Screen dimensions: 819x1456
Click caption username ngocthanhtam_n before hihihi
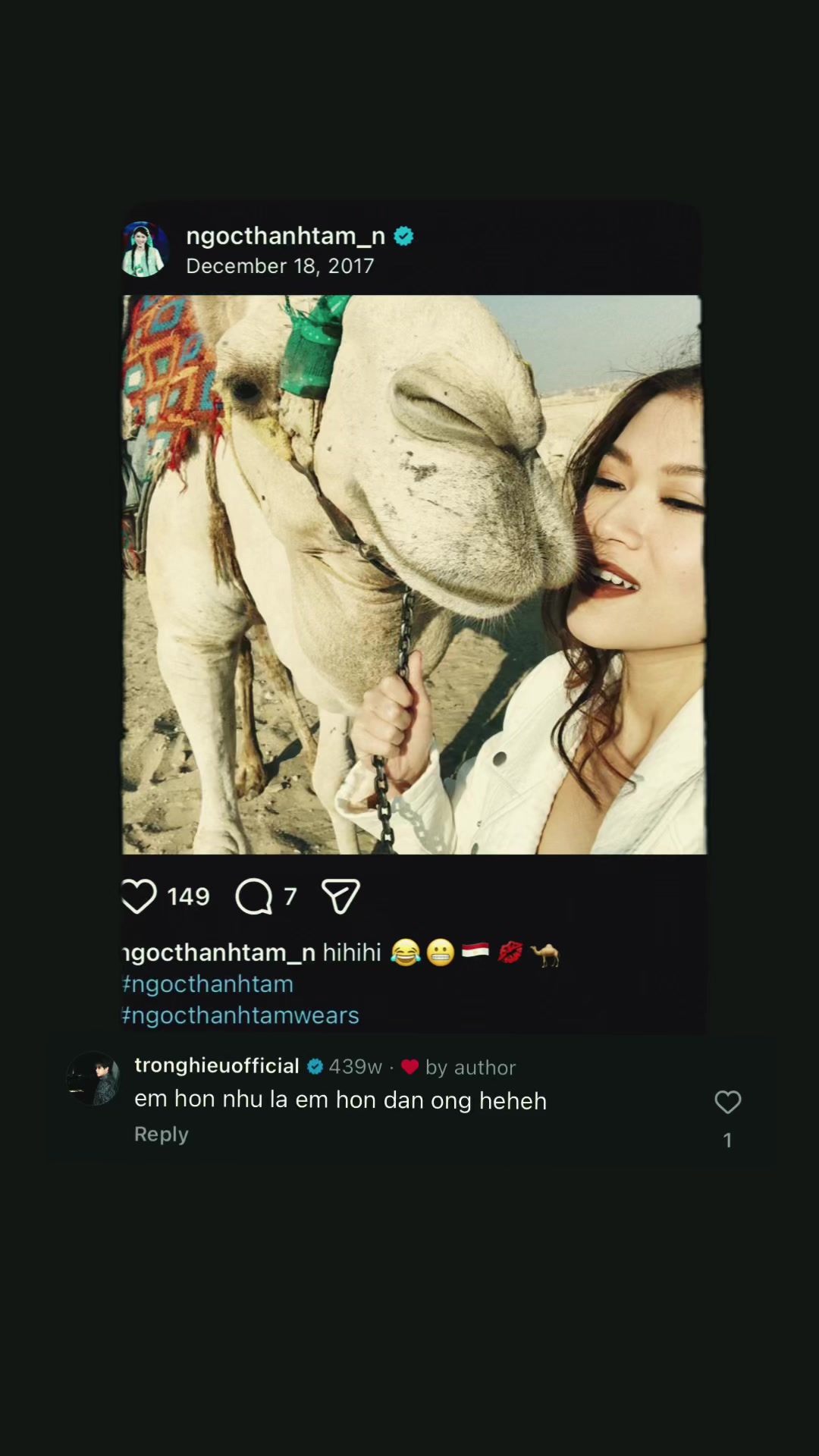tap(218, 952)
